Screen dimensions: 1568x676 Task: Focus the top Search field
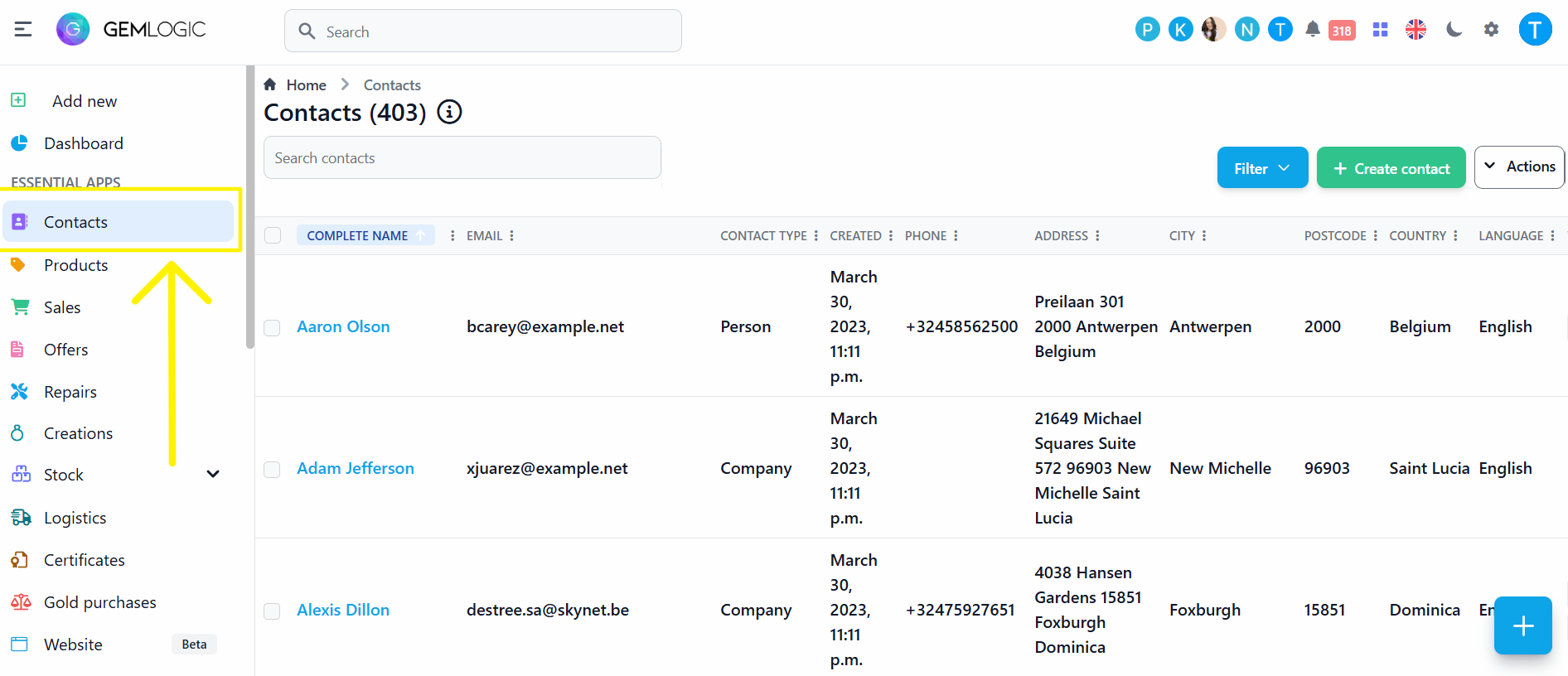483,31
